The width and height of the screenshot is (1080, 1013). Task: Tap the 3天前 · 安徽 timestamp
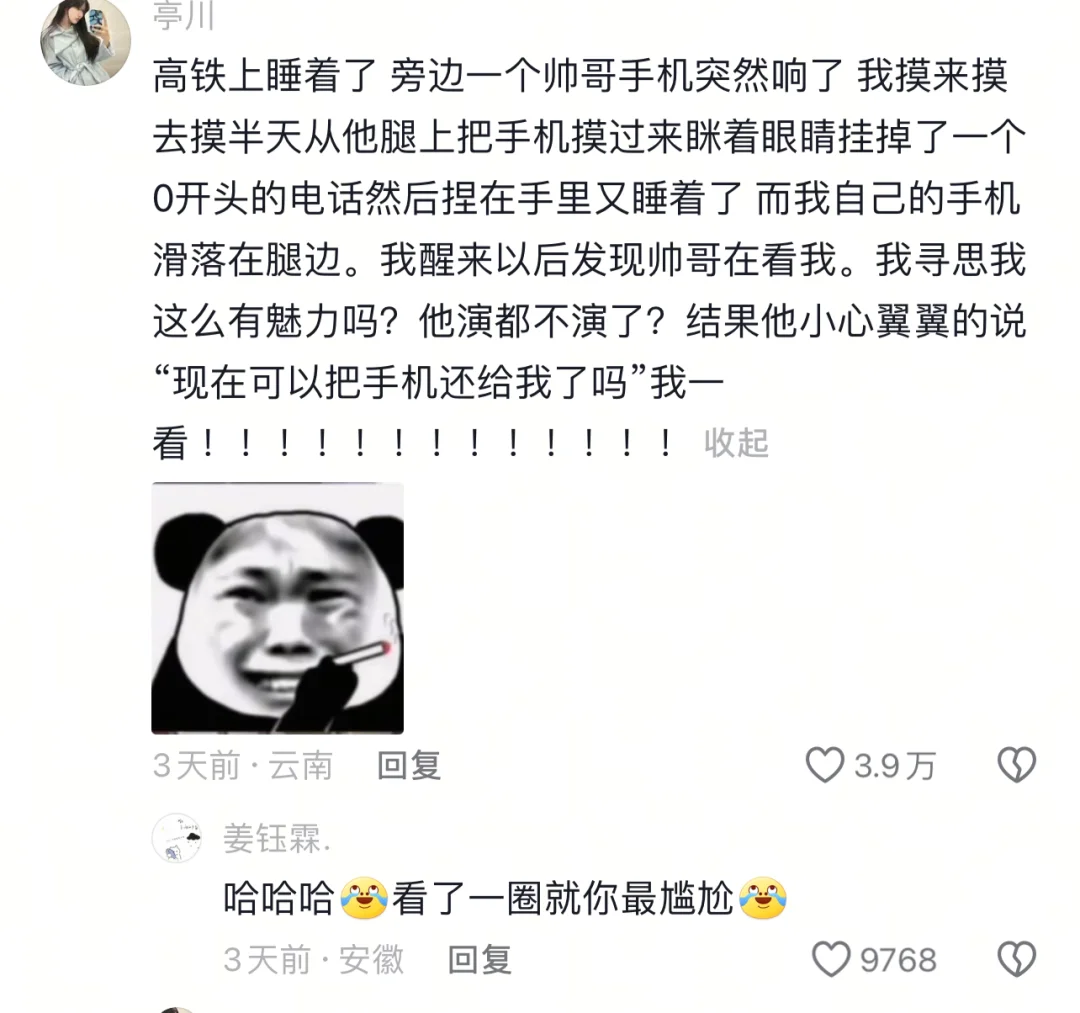313,960
